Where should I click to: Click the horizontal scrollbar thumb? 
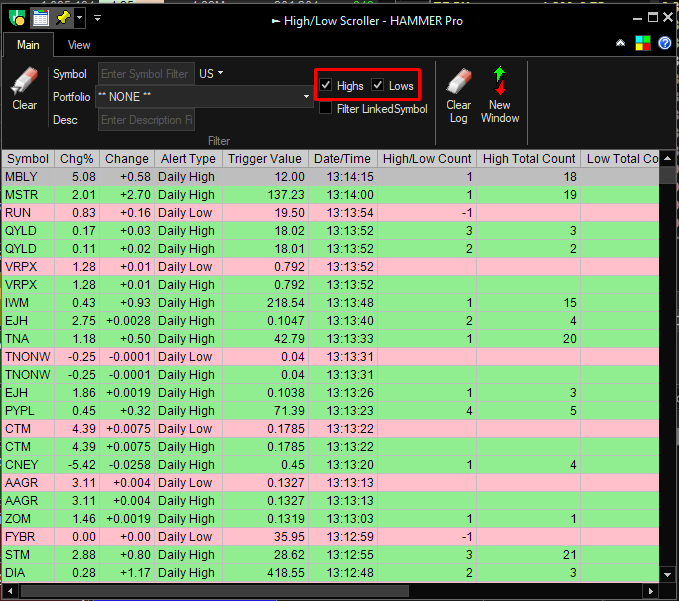(x=215, y=591)
